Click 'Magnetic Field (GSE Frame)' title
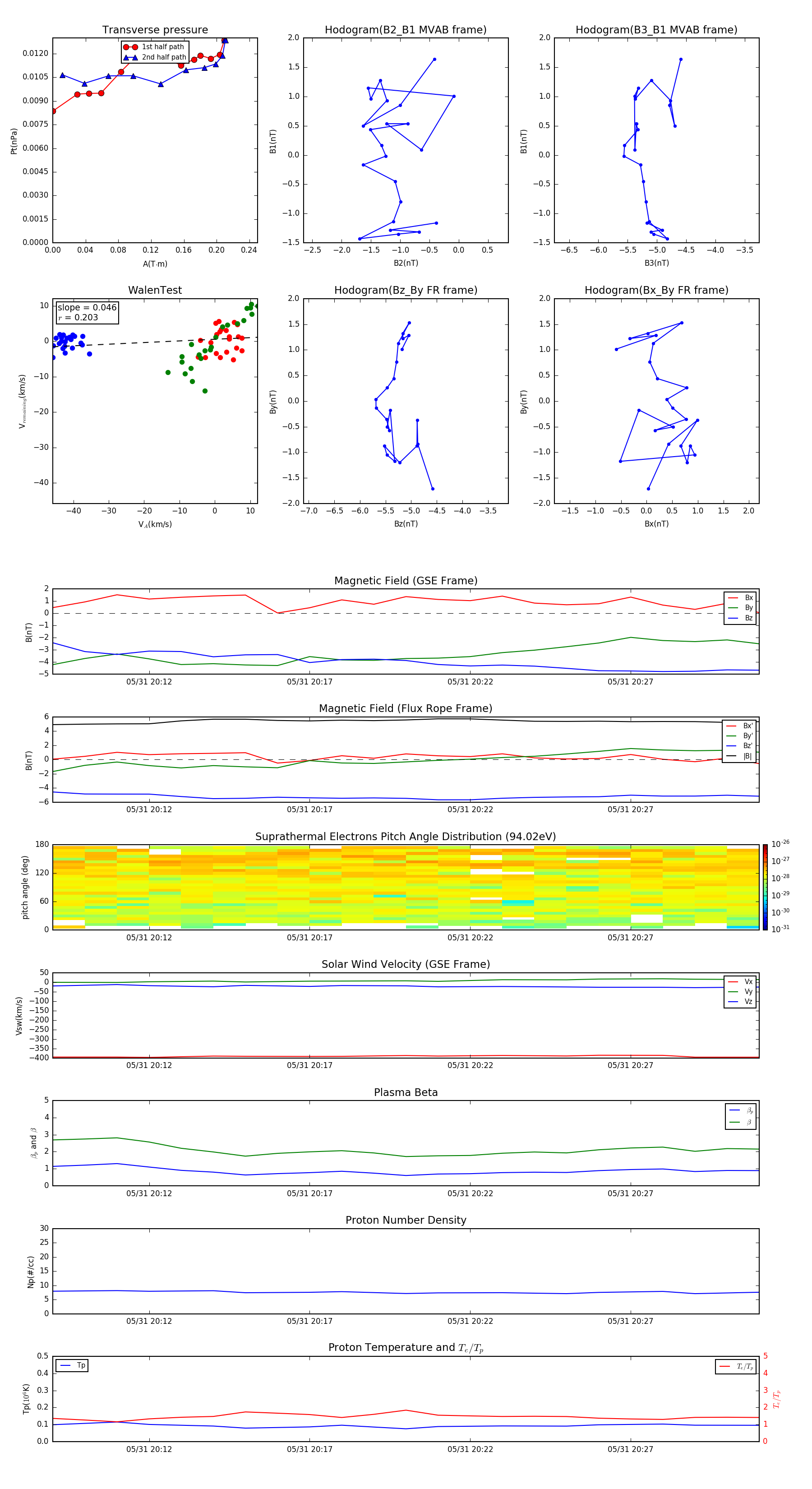Viewport: 812px width, 1489px height. point(406,581)
